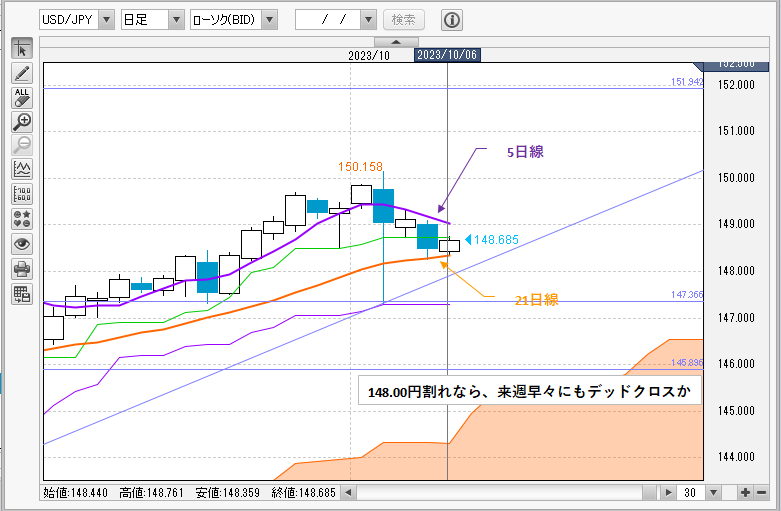Open the price scale settings icon
The height and width of the screenshot is (511, 781).
point(22,194)
